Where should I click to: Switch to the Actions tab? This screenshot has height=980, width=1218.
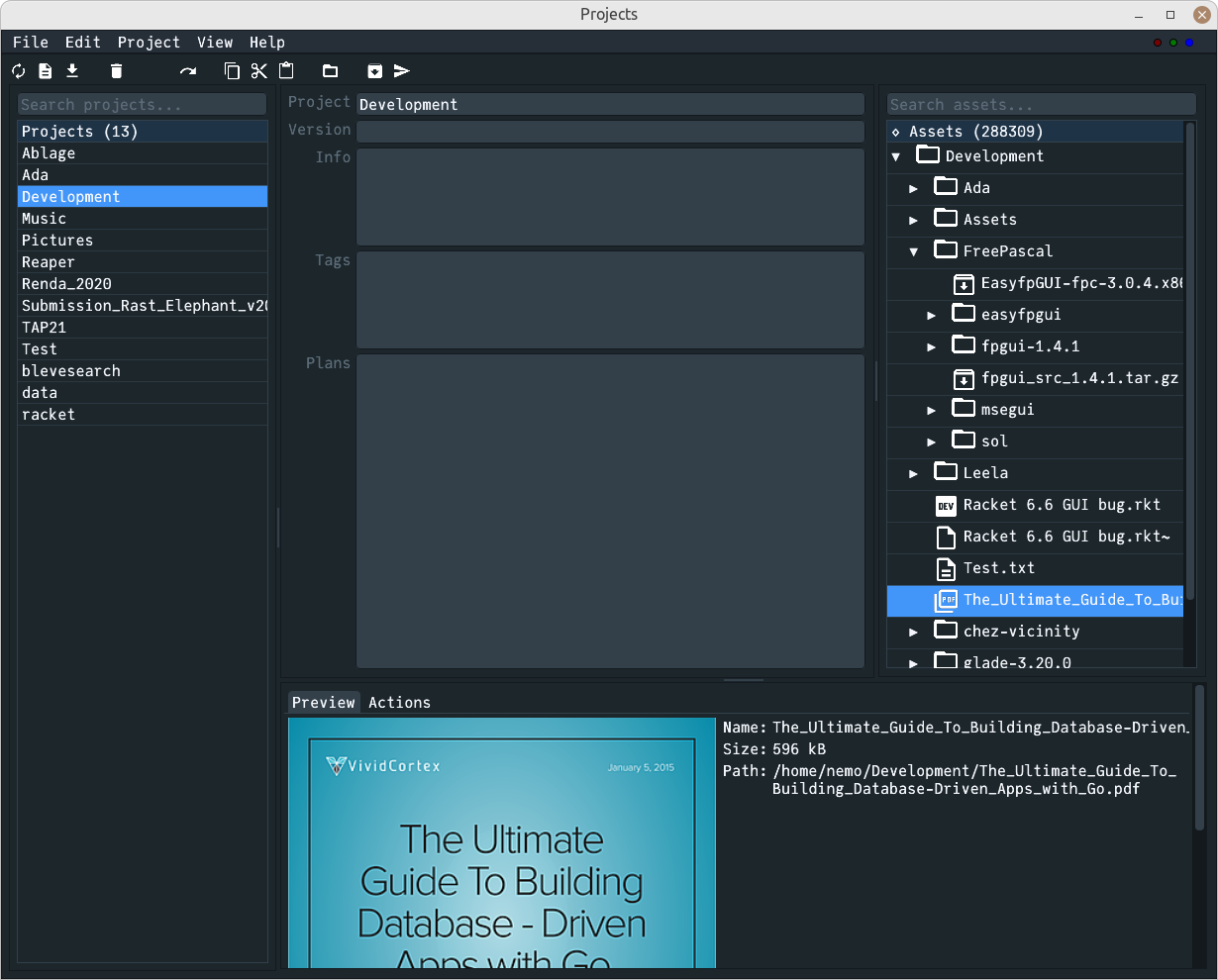coord(400,702)
